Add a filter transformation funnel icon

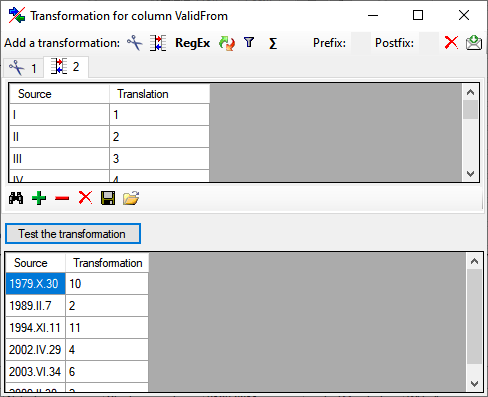click(249, 42)
